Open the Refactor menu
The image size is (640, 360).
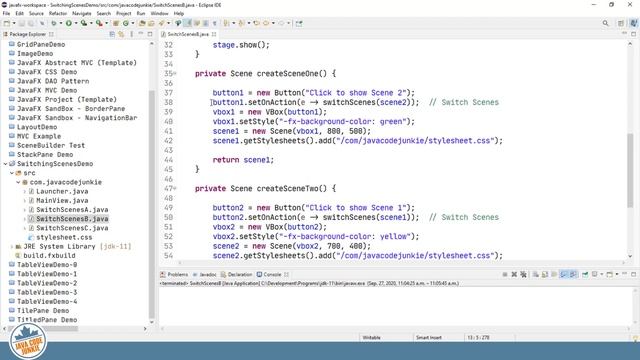point(58,13)
